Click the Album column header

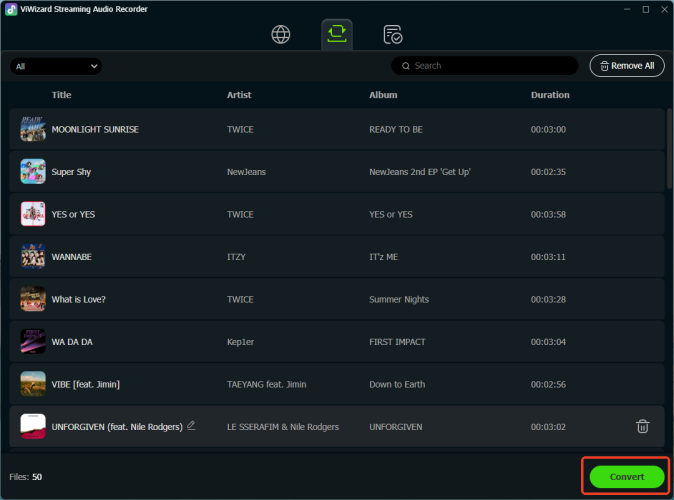click(383, 95)
